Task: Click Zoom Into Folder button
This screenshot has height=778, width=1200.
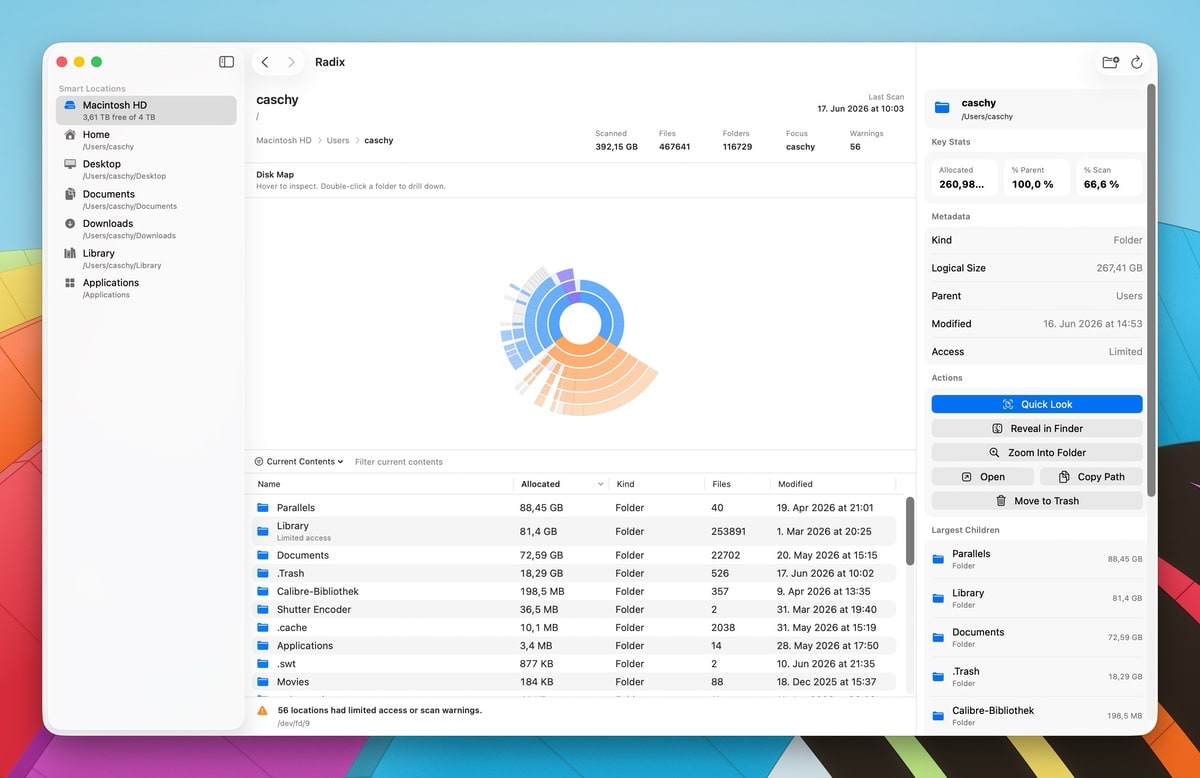Action: pos(1037,452)
